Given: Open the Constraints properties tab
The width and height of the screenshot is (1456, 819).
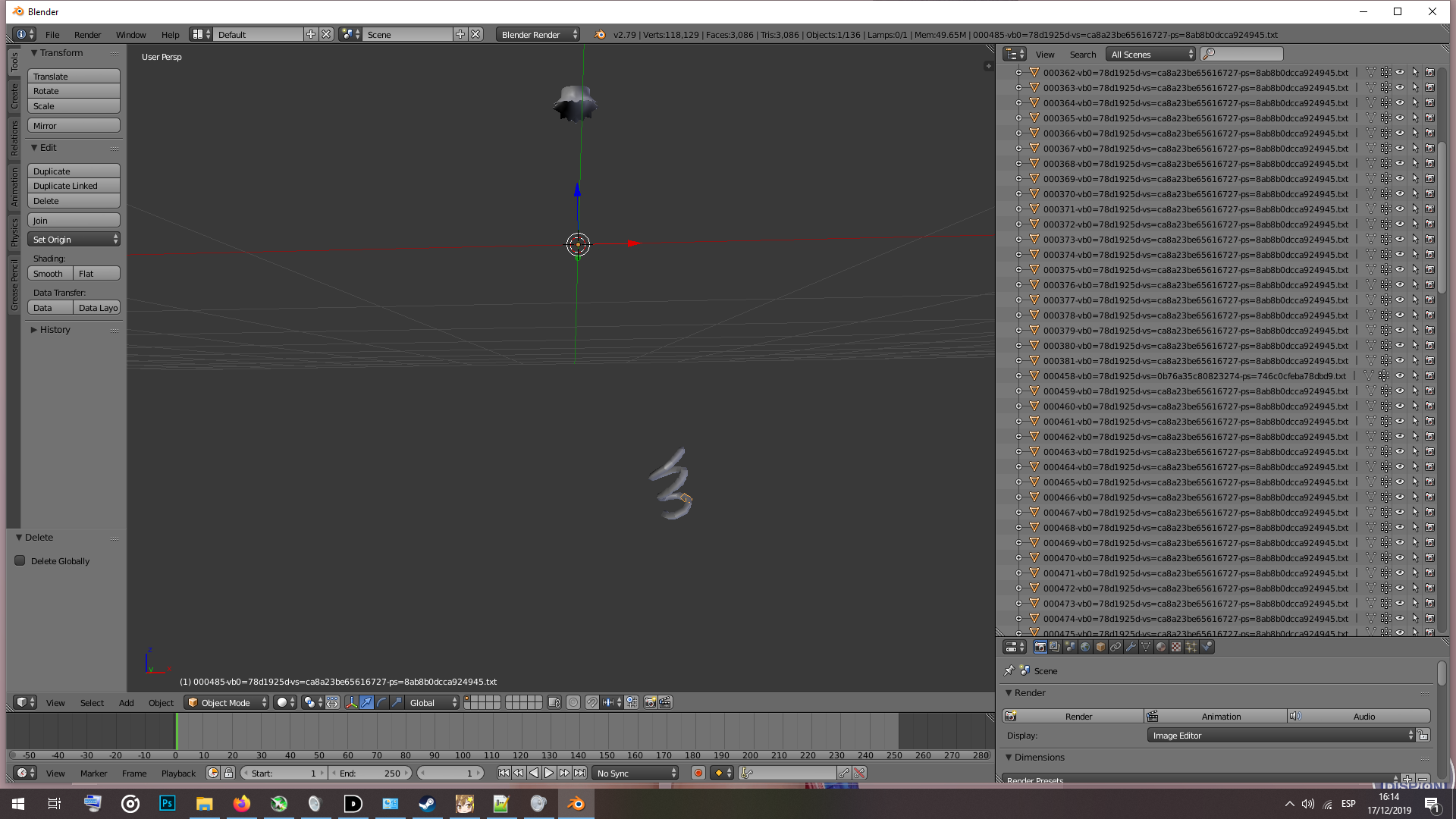Looking at the screenshot, I should [1116, 647].
